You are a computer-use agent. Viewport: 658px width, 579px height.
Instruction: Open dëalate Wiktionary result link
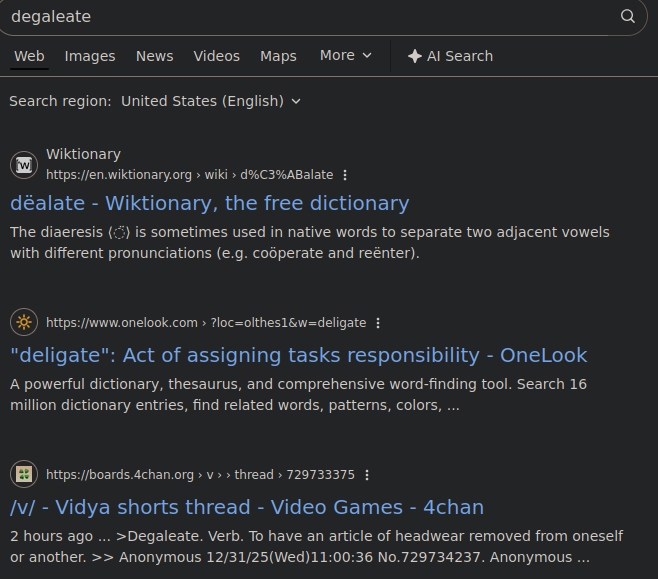coord(209,203)
